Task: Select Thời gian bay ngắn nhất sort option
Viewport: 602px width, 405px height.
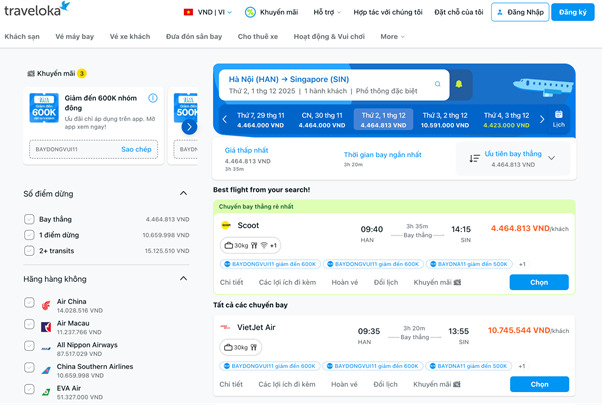Action: tap(382, 159)
